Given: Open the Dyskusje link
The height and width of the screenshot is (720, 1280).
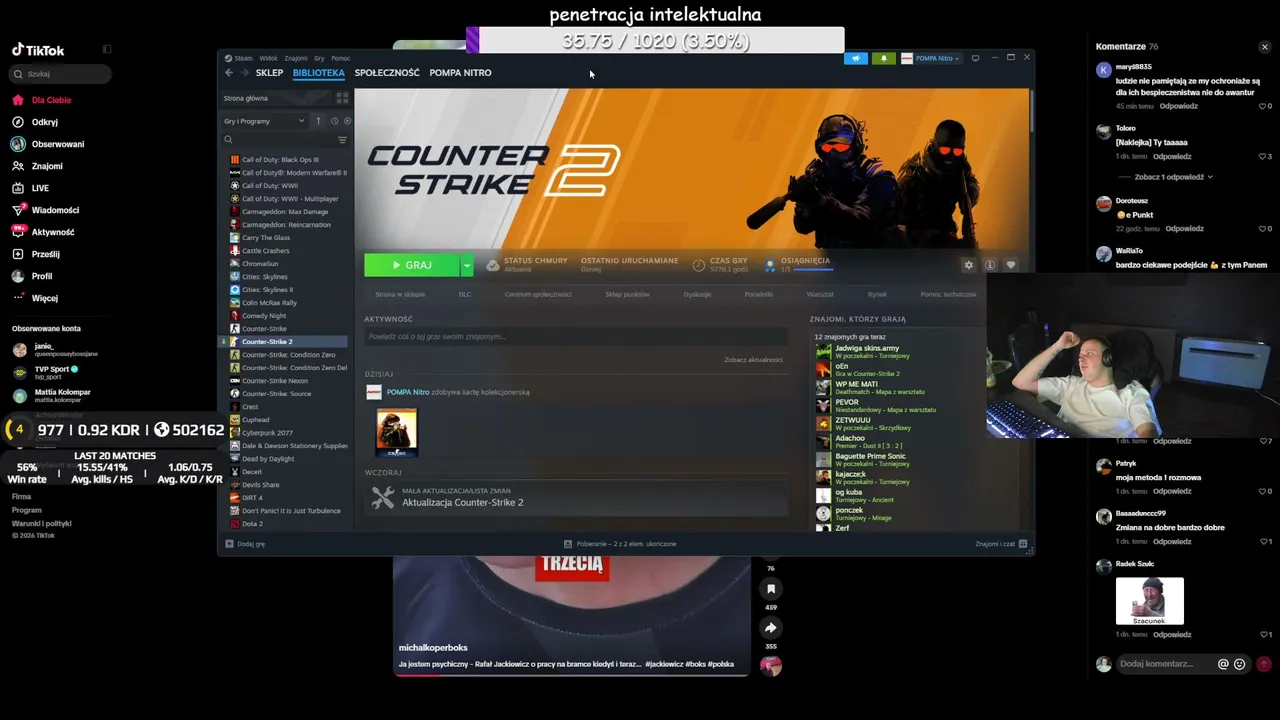Looking at the screenshot, I should coord(697,294).
